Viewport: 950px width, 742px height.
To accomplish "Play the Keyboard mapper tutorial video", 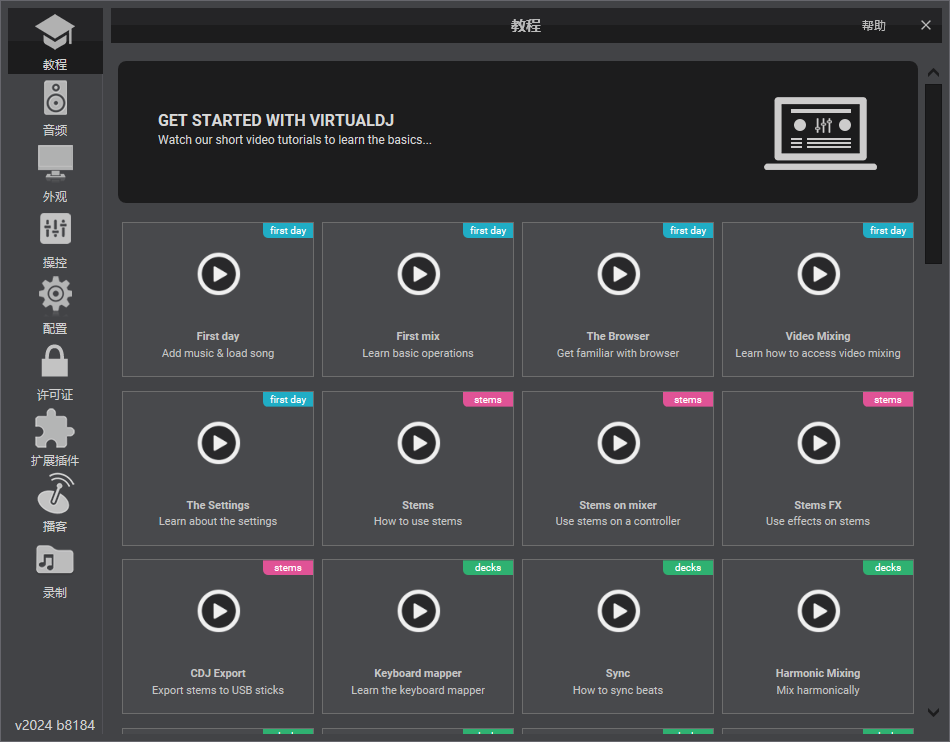I will coord(419,611).
